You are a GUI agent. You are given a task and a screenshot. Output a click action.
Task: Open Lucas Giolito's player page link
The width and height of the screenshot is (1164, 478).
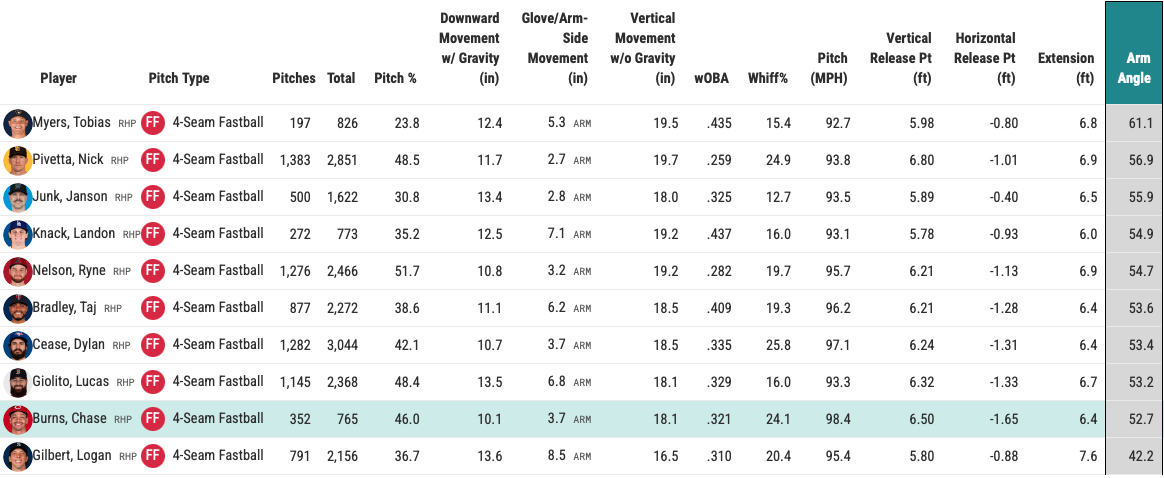tap(72, 382)
